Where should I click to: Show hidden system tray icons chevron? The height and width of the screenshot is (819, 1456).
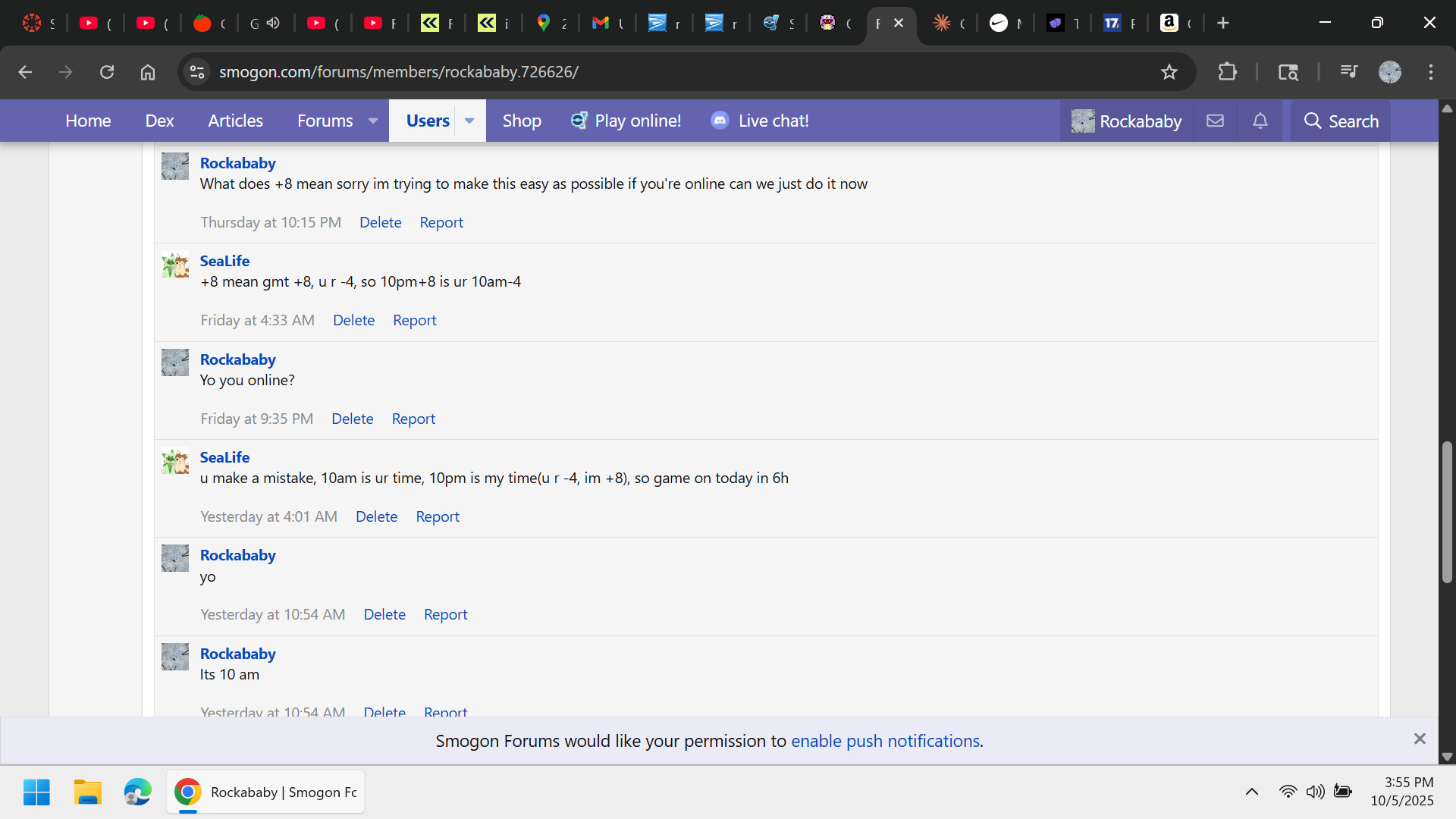click(x=1252, y=792)
